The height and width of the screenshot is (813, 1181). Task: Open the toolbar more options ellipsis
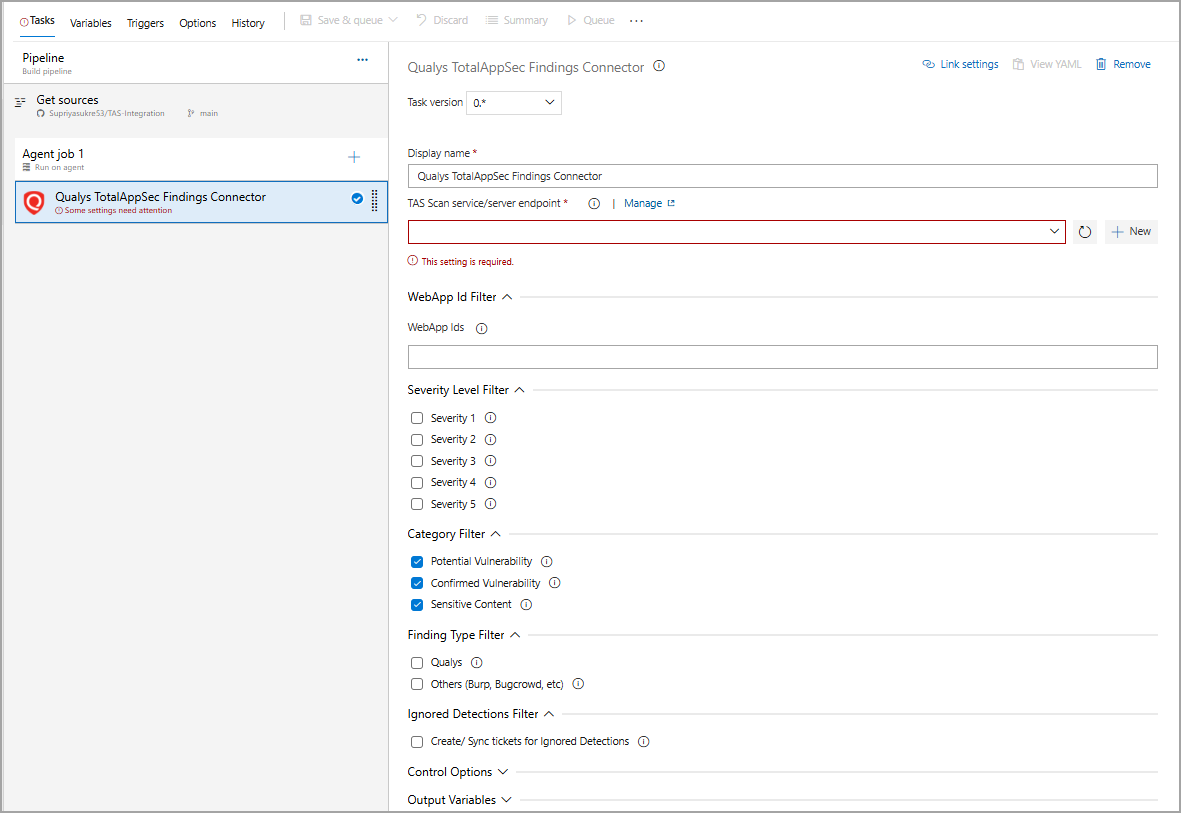636,21
